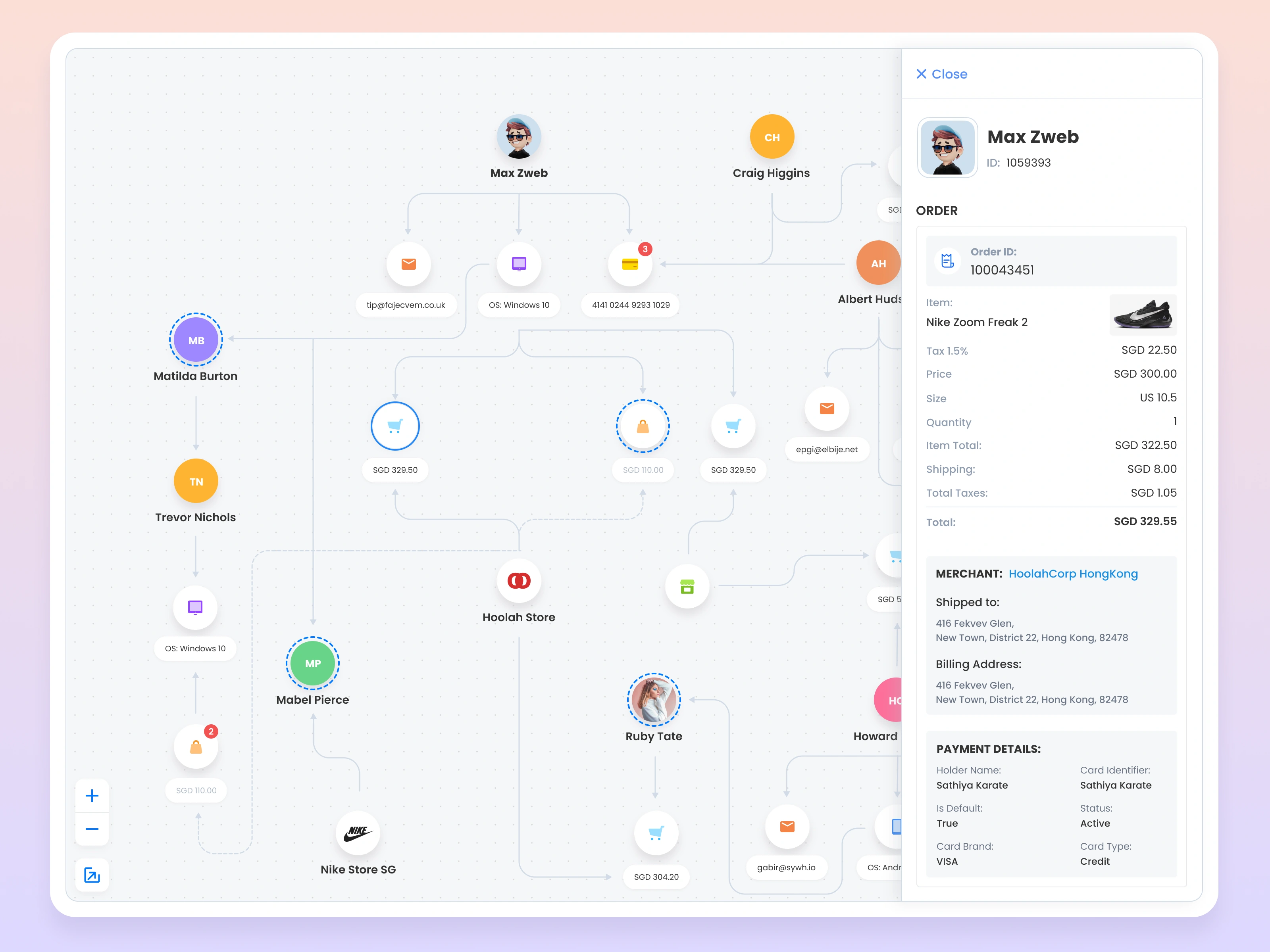Click the tip@fajecvem.co.uk email icon node
The image size is (1270, 952).
pyautogui.click(x=408, y=264)
